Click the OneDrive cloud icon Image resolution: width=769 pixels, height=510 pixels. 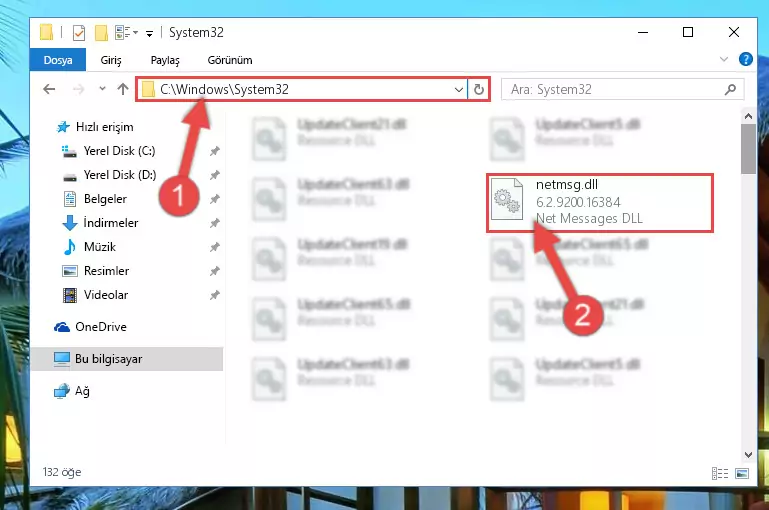[62, 327]
